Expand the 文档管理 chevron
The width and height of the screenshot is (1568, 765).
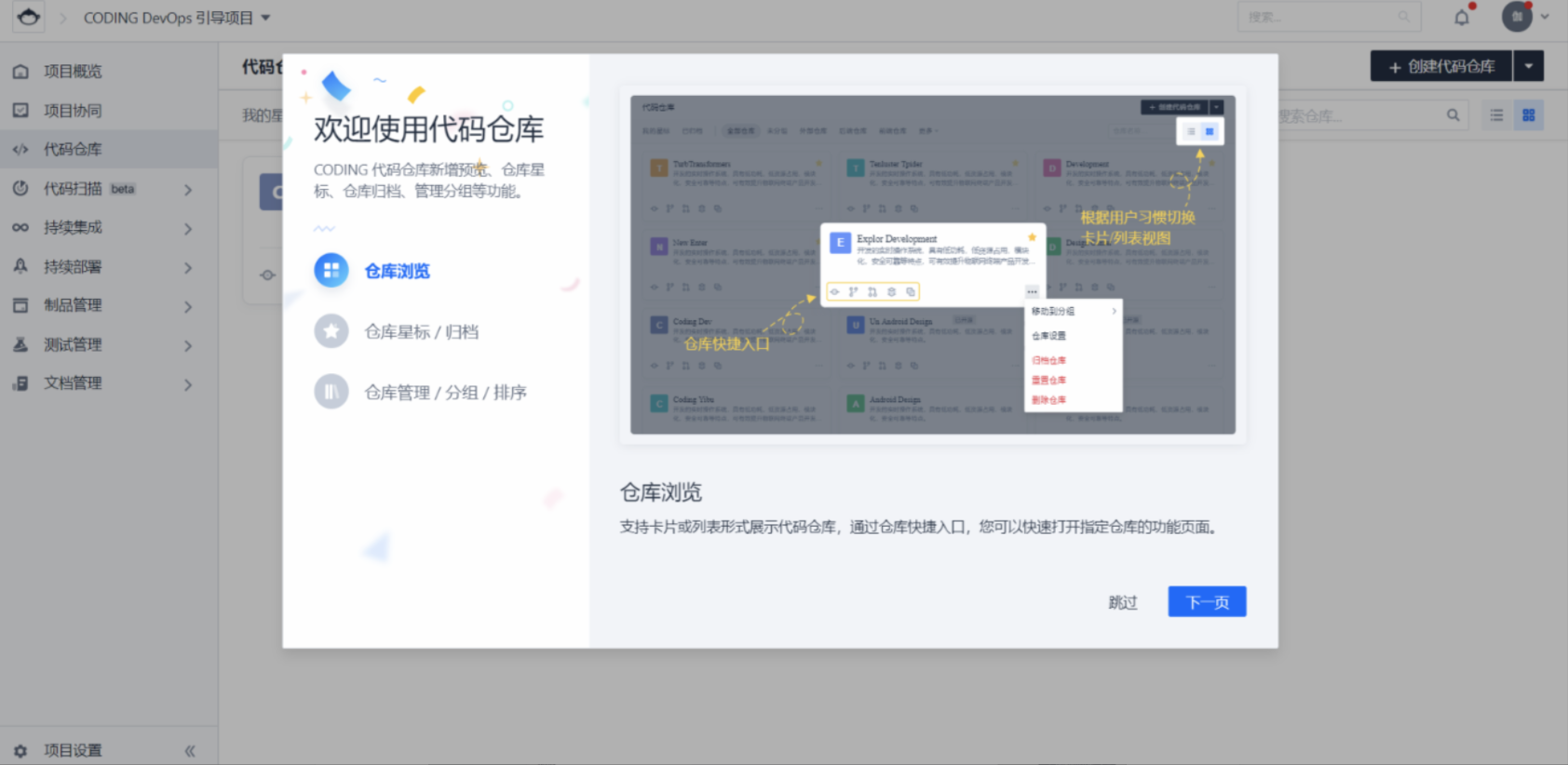(188, 384)
